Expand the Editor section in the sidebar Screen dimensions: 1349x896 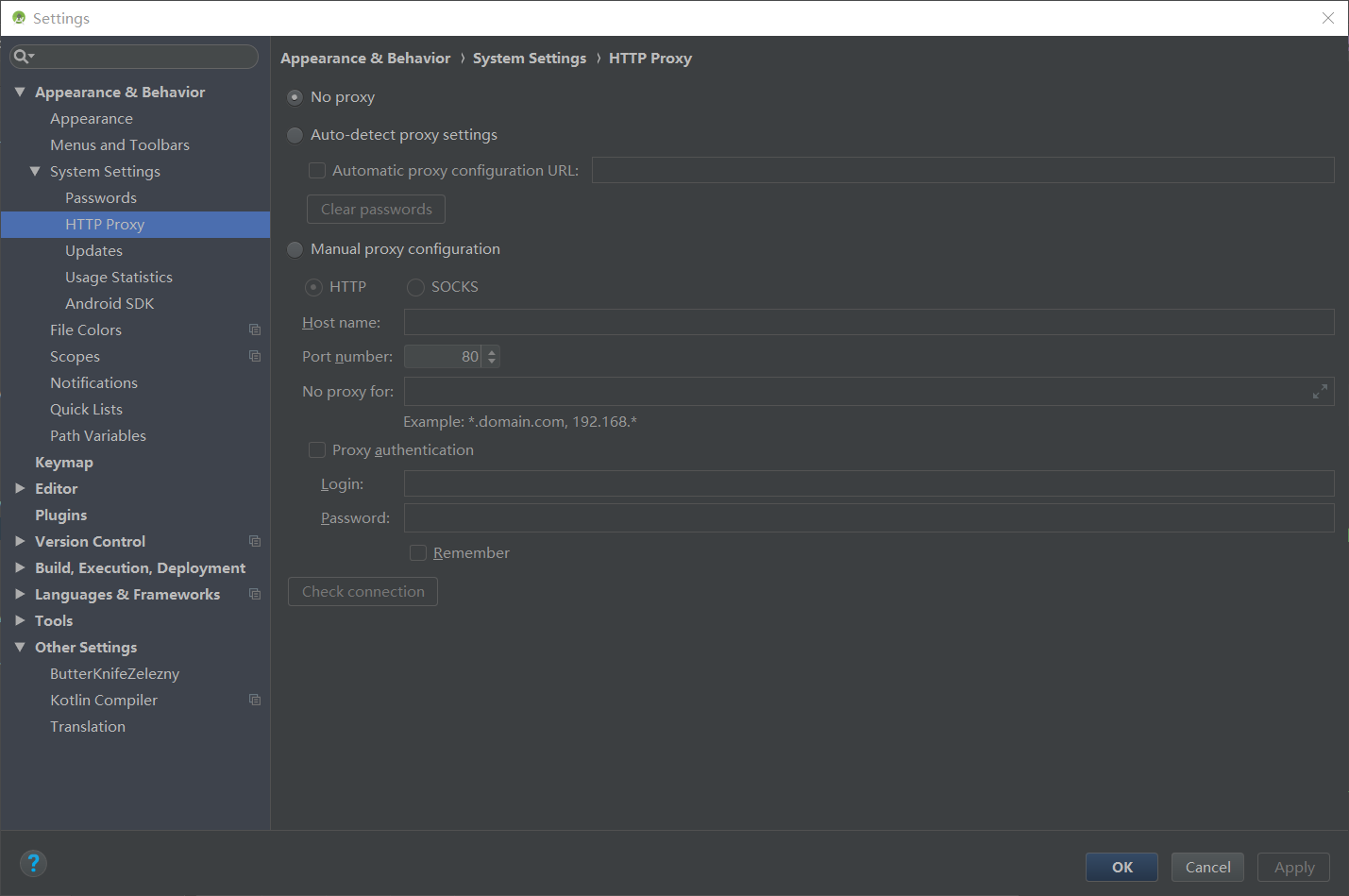coord(21,488)
